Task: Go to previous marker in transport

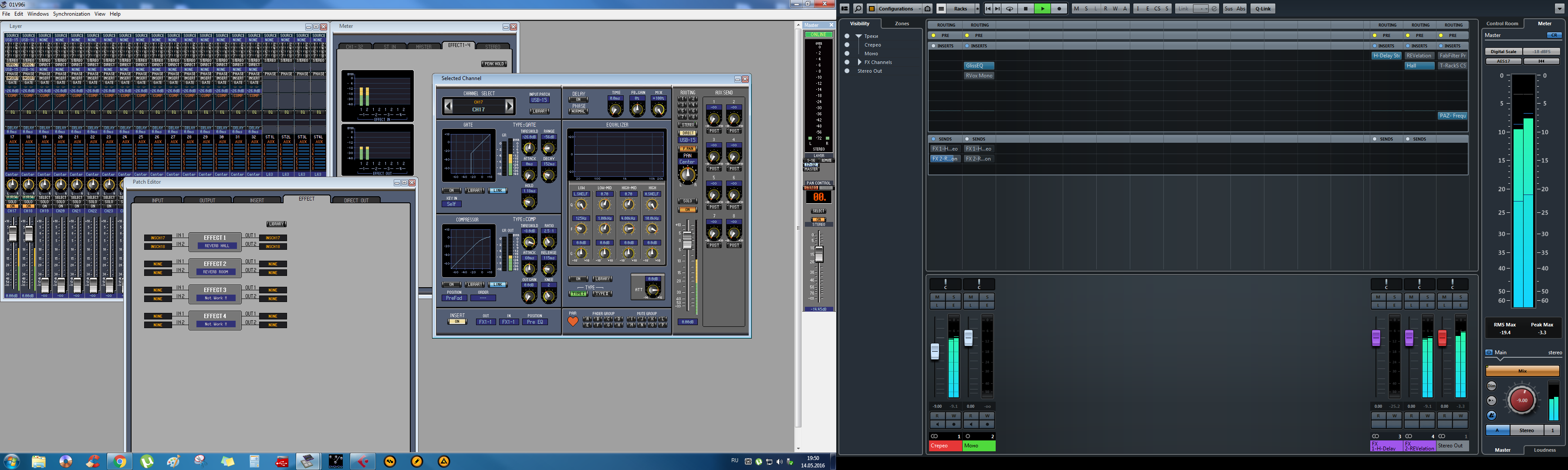Action: click(988, 9)
